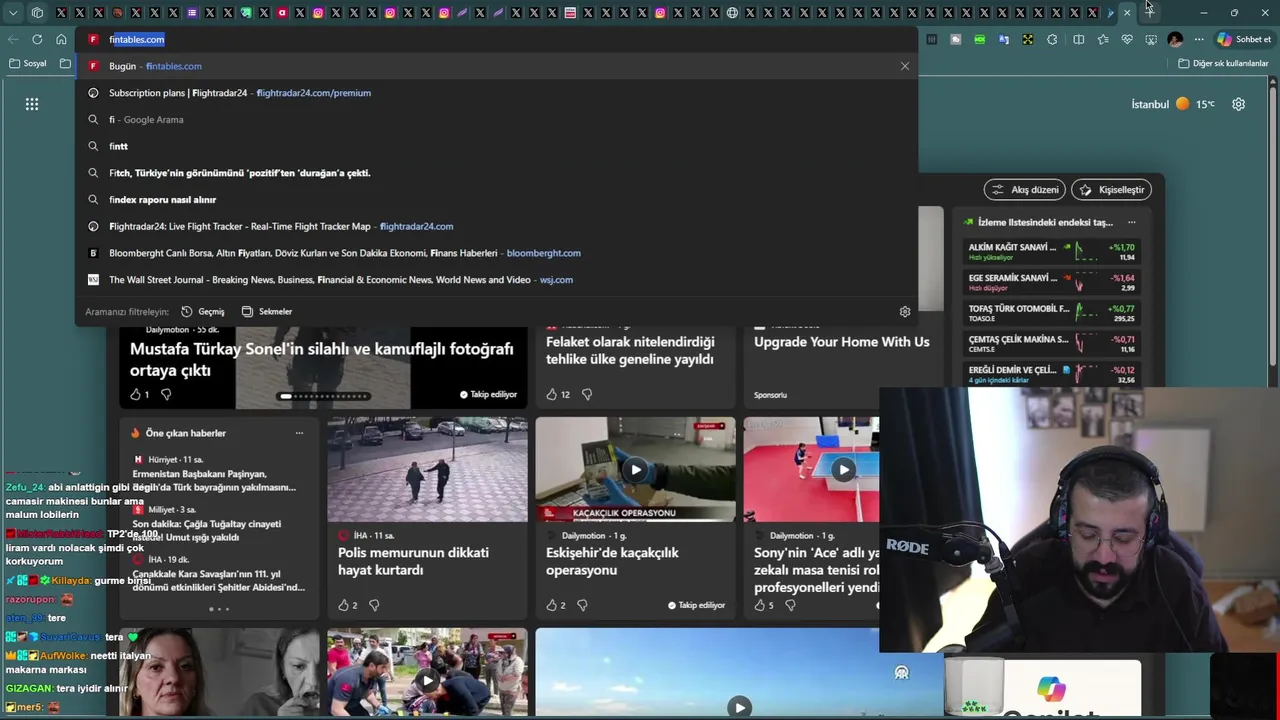Image resolution: width=1280 pixels, height=720 pixels.
Task: Play the Sony Ace table tennis video
Action: click(843, 470)
